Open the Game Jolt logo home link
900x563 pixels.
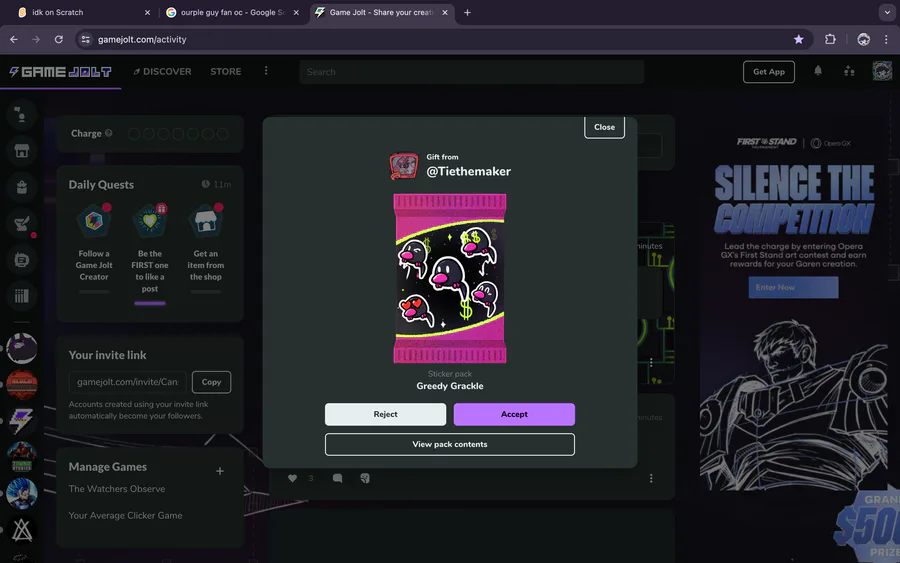pyautogui.click(x=60, y=72)
